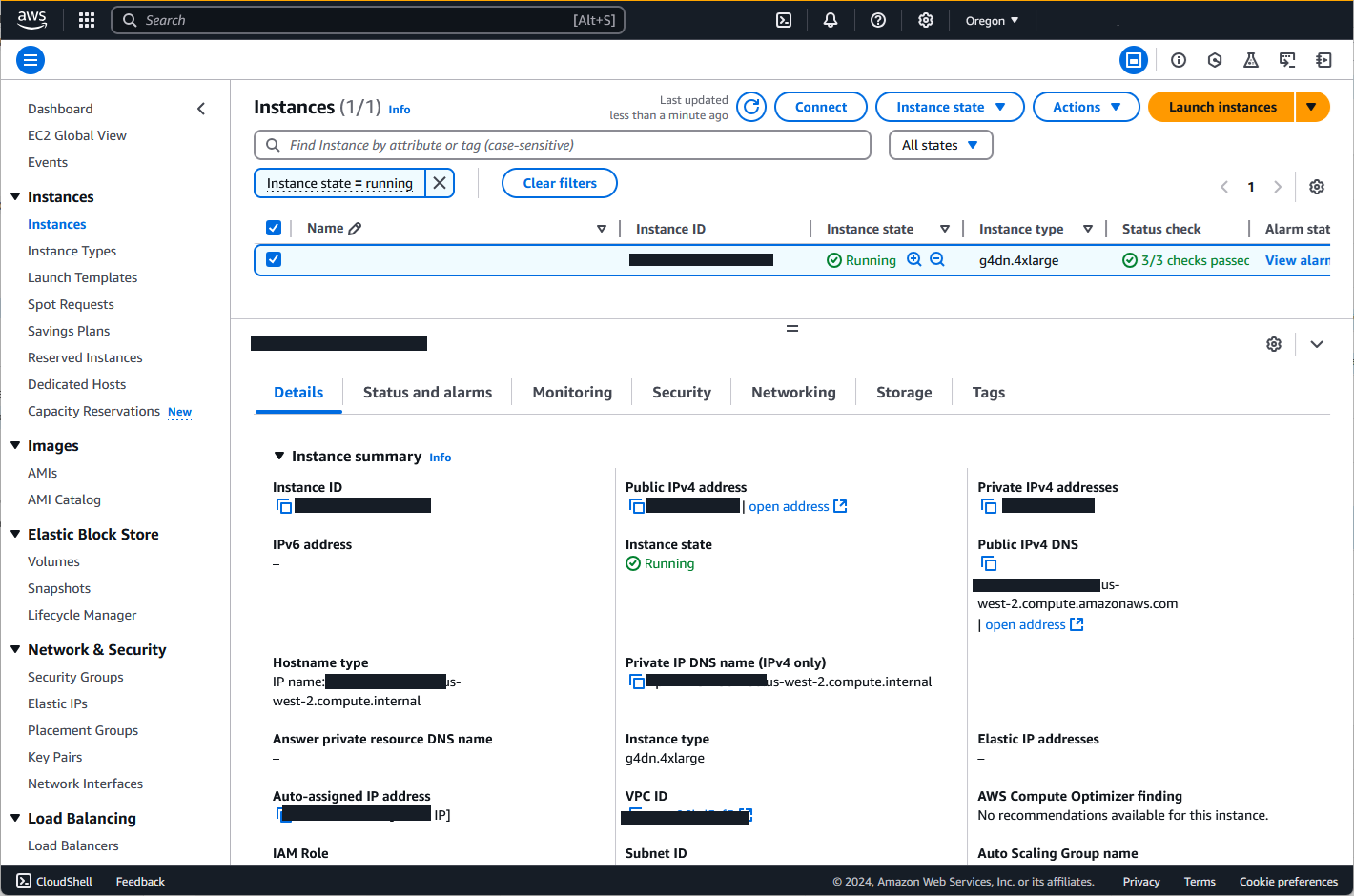Open the hexagon icon in the toolbar

tap(1215, 60)
